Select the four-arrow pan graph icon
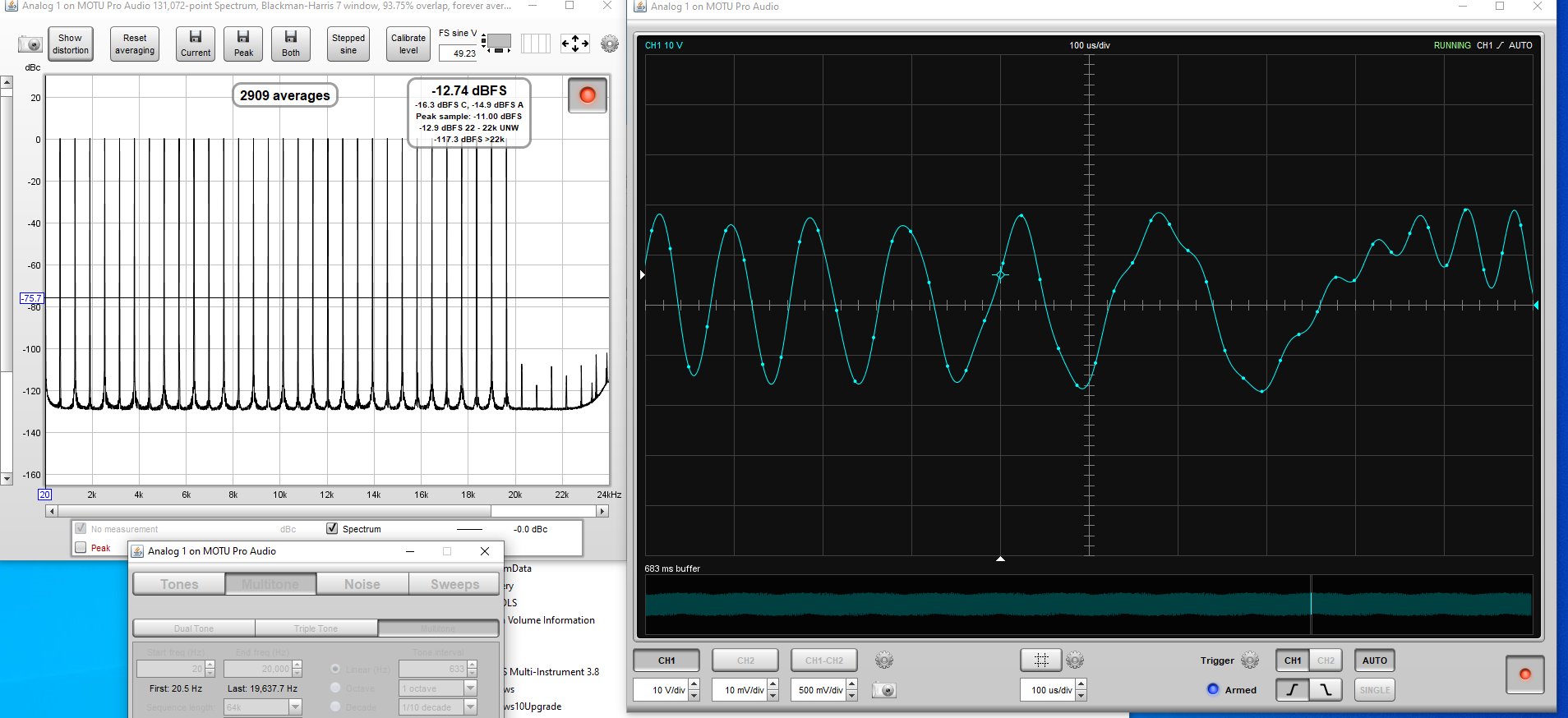The width and height of the screenshot is (1568, 718). [575, 44]
